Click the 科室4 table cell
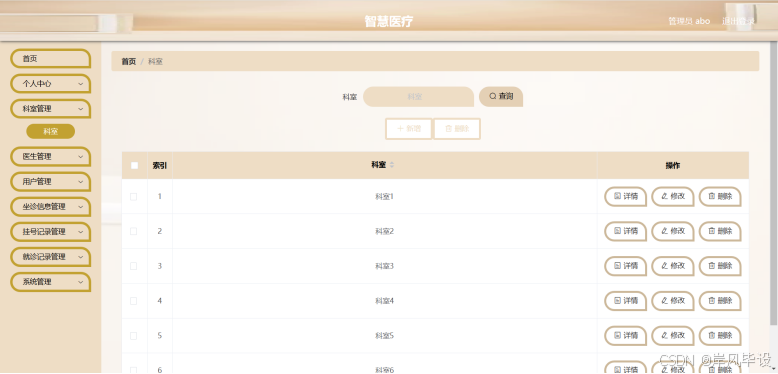Image resolution: width=778 pixels, height=374 pixels. coord(385,301)
